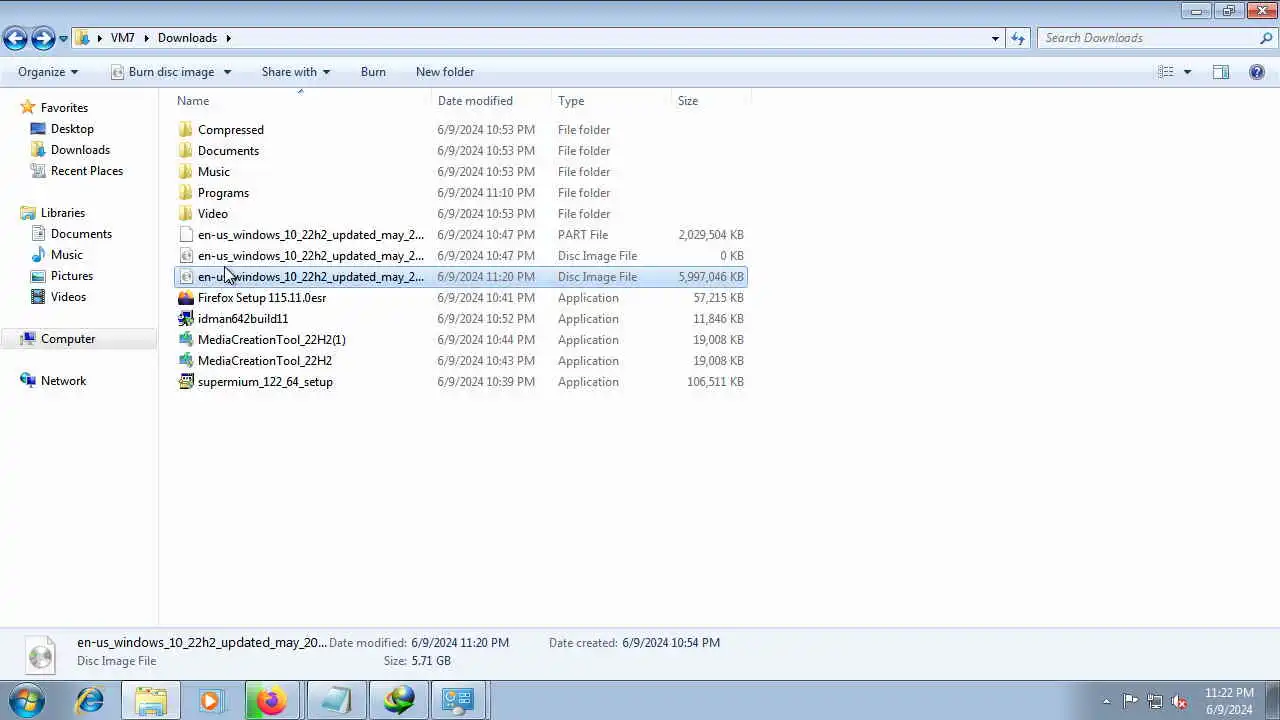Sort by the Type column header
Image resolution: width=1280 pixels, height=720 pixels.
(x=612, y=101)
